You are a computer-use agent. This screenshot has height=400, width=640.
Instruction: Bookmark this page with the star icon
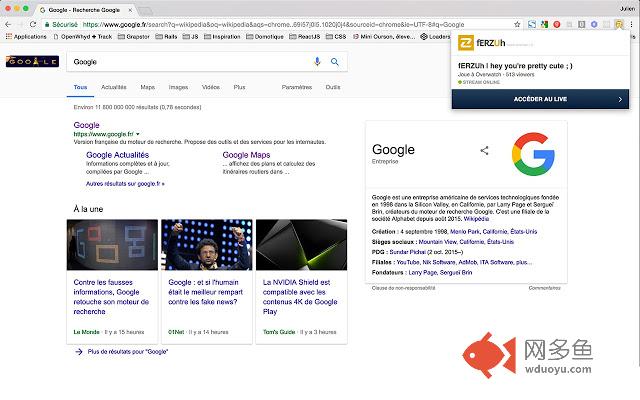coord(517,24)
